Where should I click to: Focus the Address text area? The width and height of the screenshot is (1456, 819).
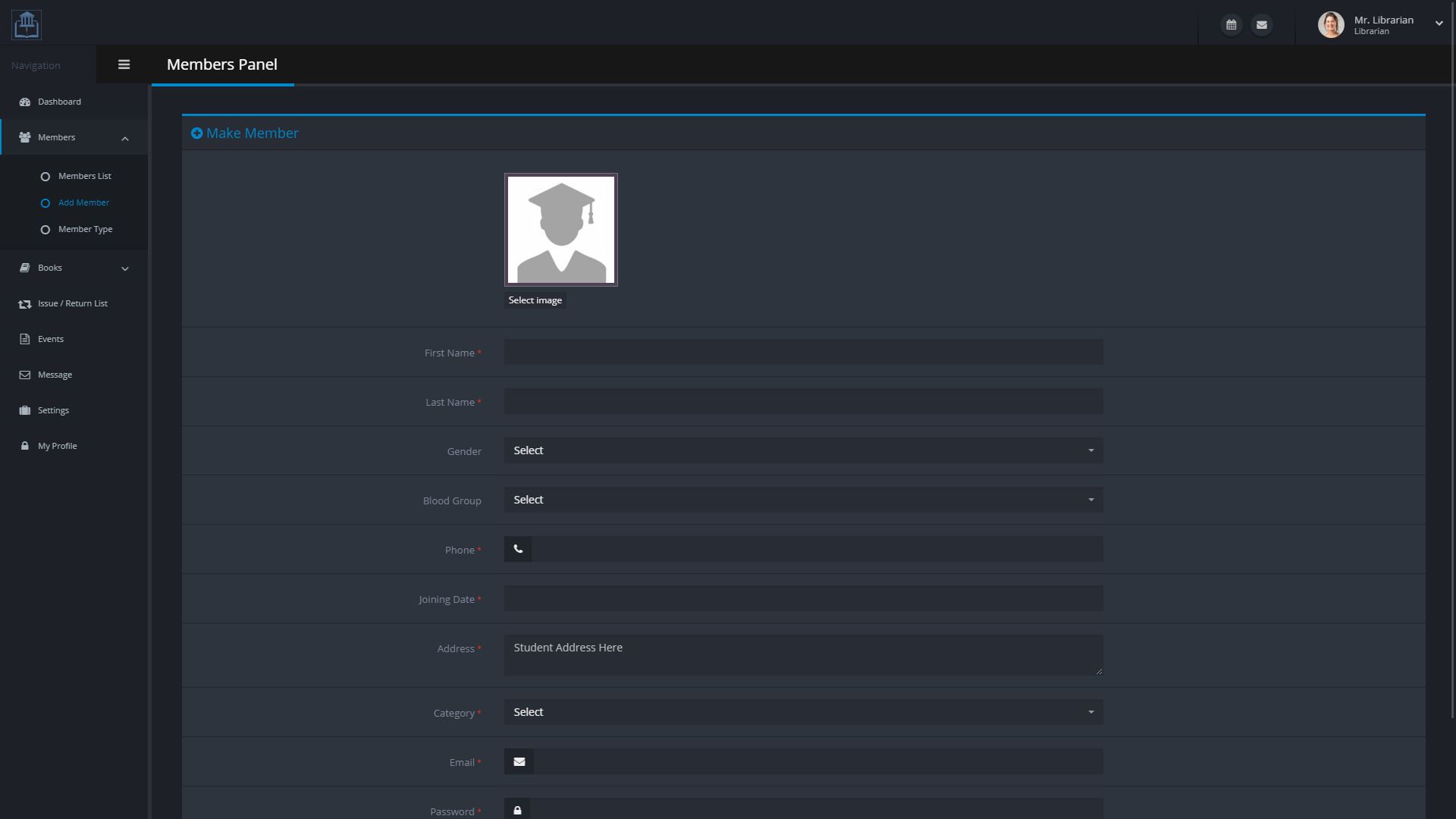pos(803,655)
